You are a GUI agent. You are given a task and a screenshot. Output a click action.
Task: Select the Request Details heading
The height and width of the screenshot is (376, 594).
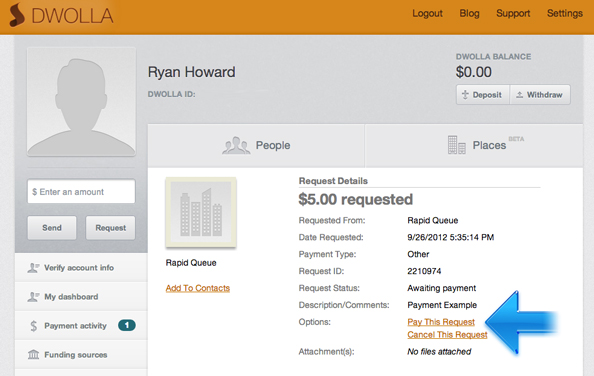click(333, 181)
